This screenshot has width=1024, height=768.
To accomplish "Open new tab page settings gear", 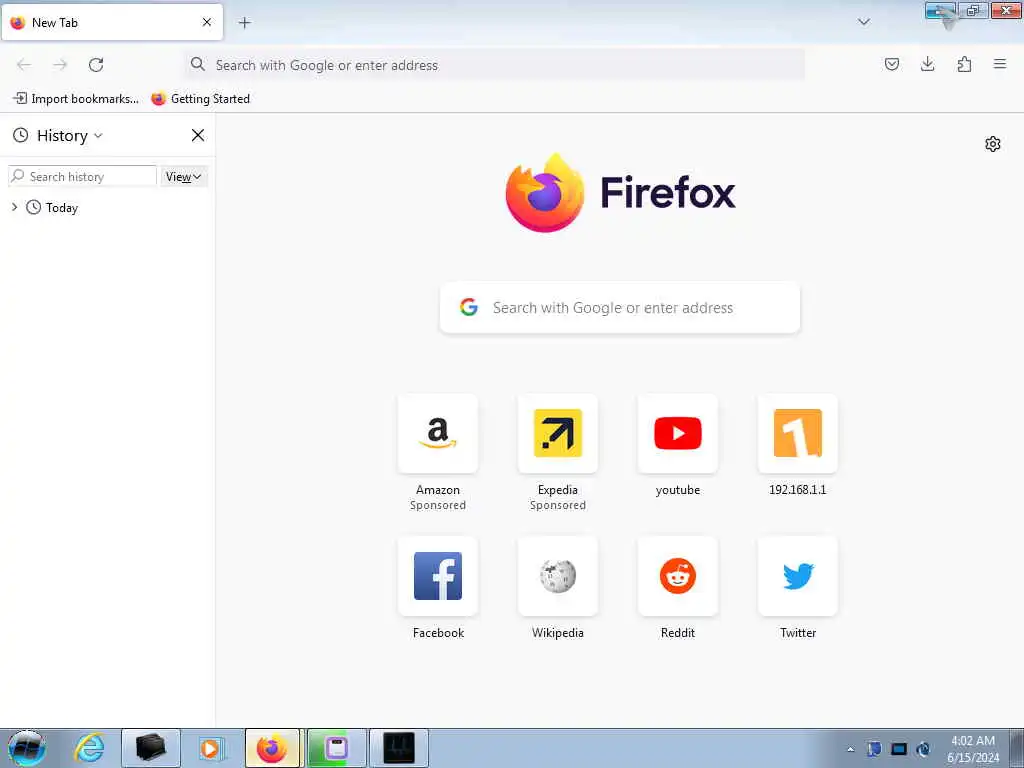I will coord(993,144).
